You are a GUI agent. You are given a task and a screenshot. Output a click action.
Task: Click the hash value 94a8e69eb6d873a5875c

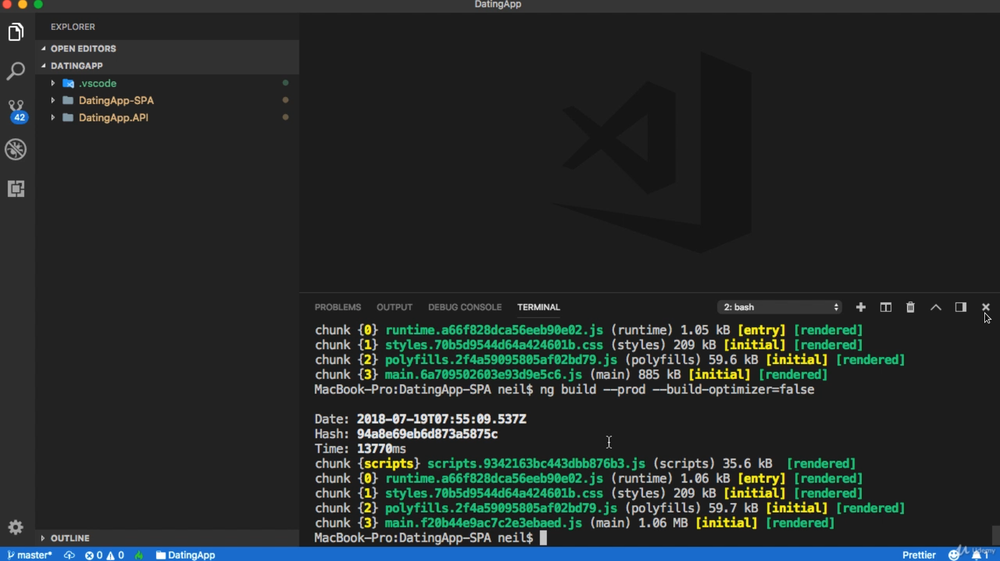(x=427, y=434)
